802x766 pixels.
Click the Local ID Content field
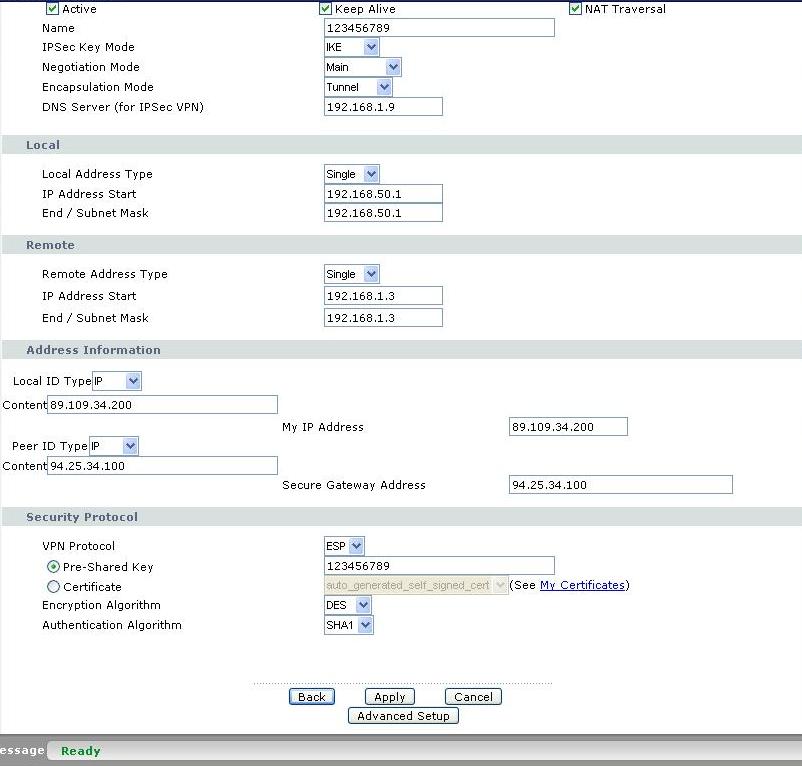point(163,404)
